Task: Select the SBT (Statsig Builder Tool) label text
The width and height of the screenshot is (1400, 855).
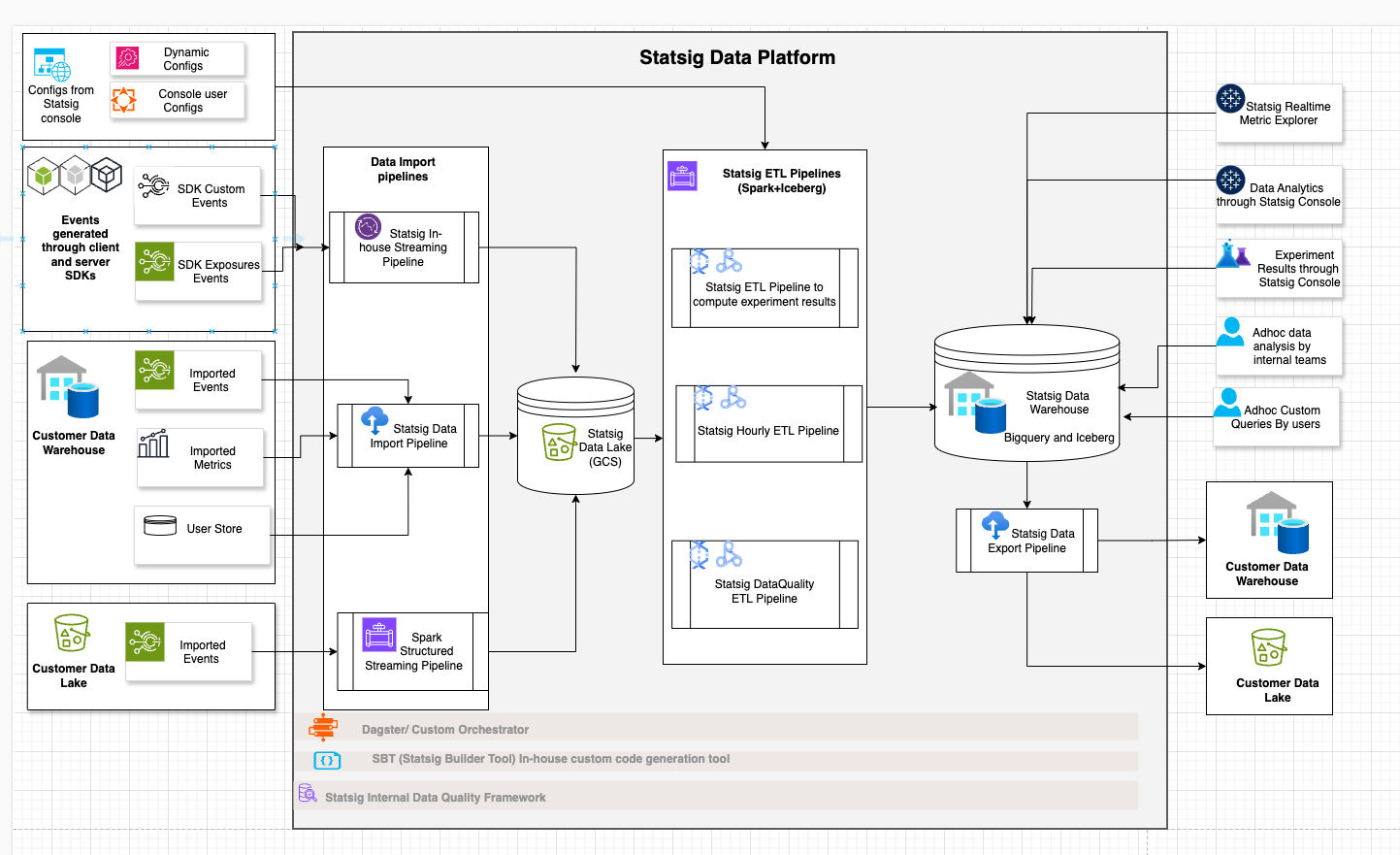Action: click(551, 759)
